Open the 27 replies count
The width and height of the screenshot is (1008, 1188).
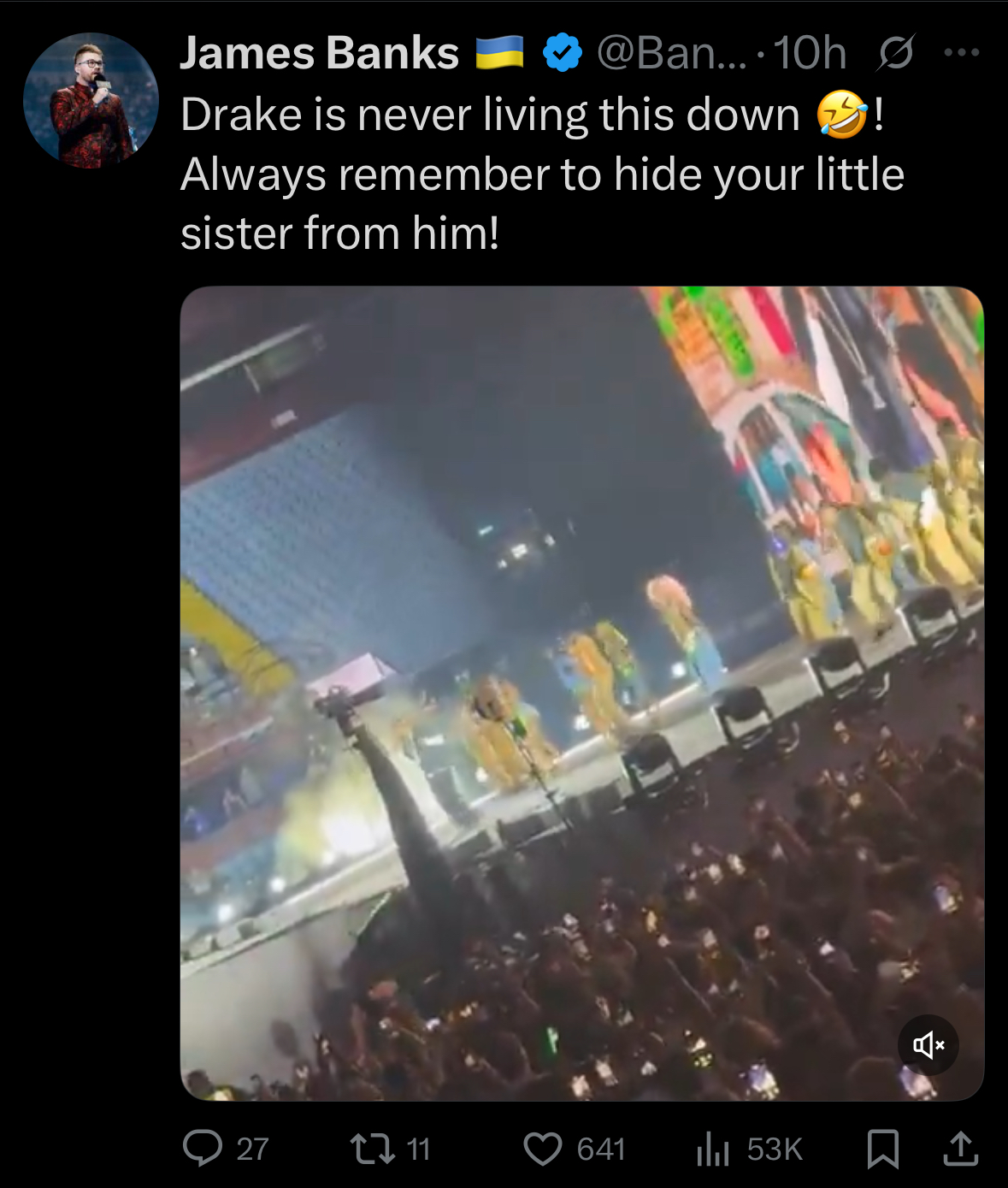tap(253, 1149)
